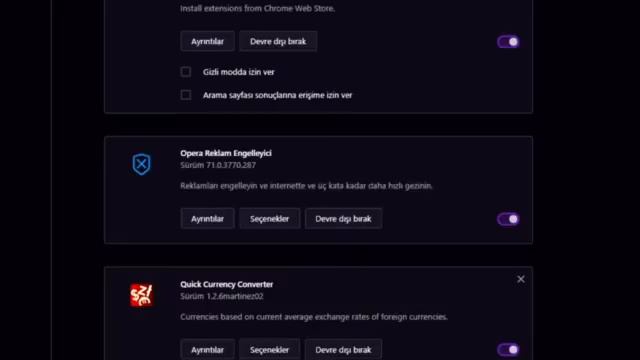Viewport: 640px width, 360px height.
Task: Turn off Quick Currency Converter toggle switch
Action: [x=508, y=350]
